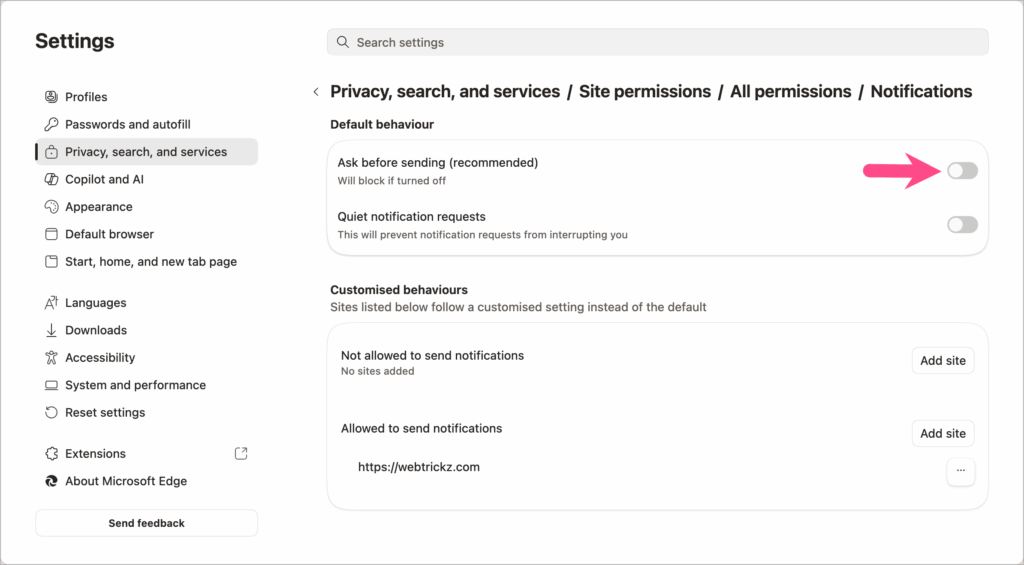
Task: Click the Notifications breadcrumb title
Action: [x=921, y=91]
